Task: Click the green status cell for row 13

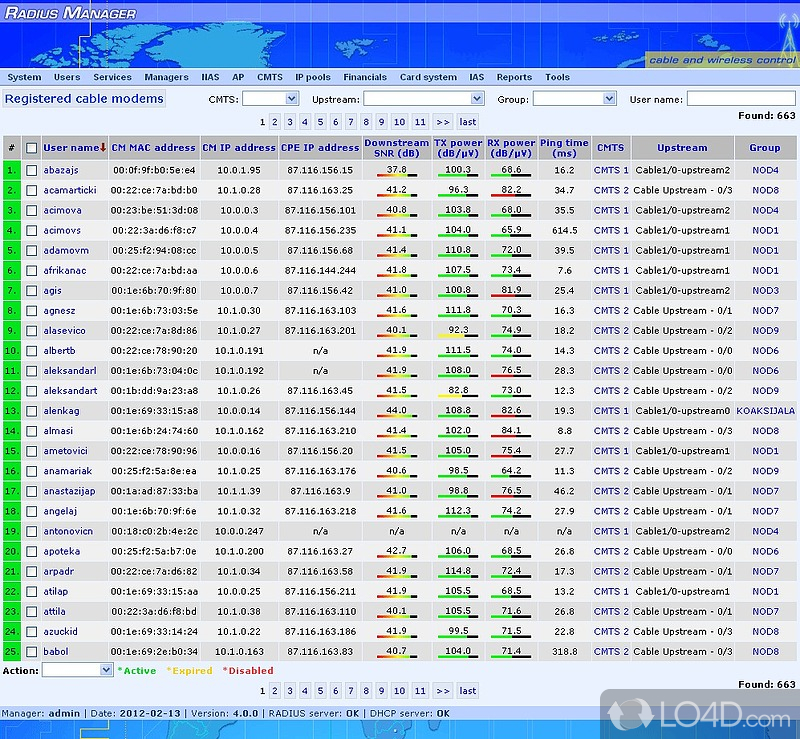Action: (x=11, y=411)
